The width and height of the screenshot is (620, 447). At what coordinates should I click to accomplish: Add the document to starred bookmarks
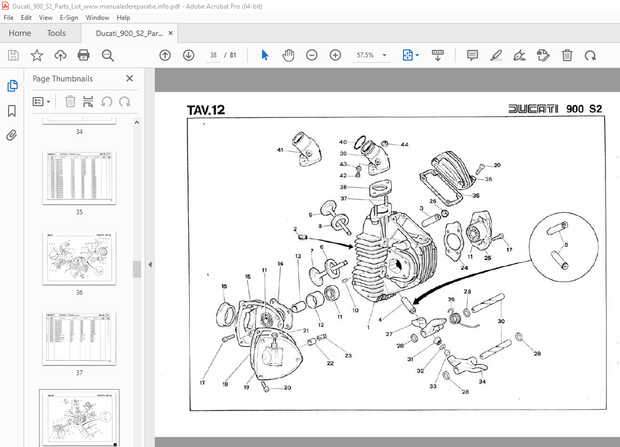click(37, 56)
